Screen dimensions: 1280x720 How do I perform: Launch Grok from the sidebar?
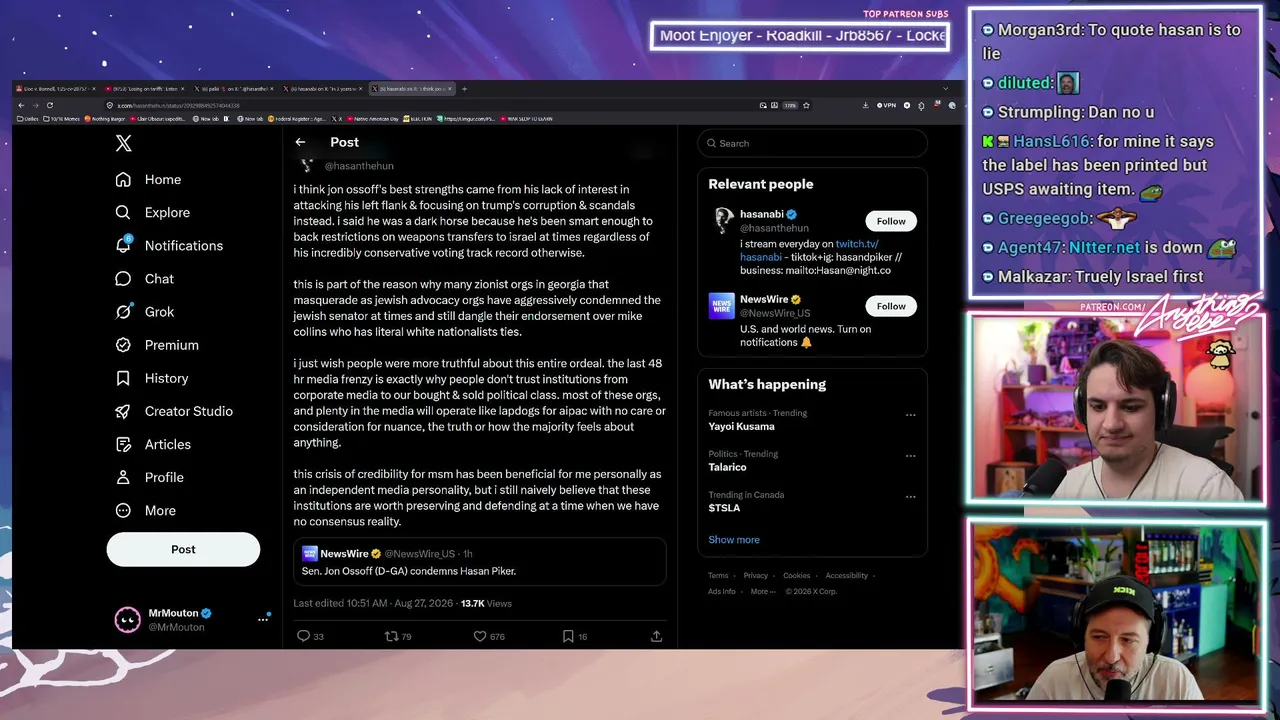click(144, 312)
